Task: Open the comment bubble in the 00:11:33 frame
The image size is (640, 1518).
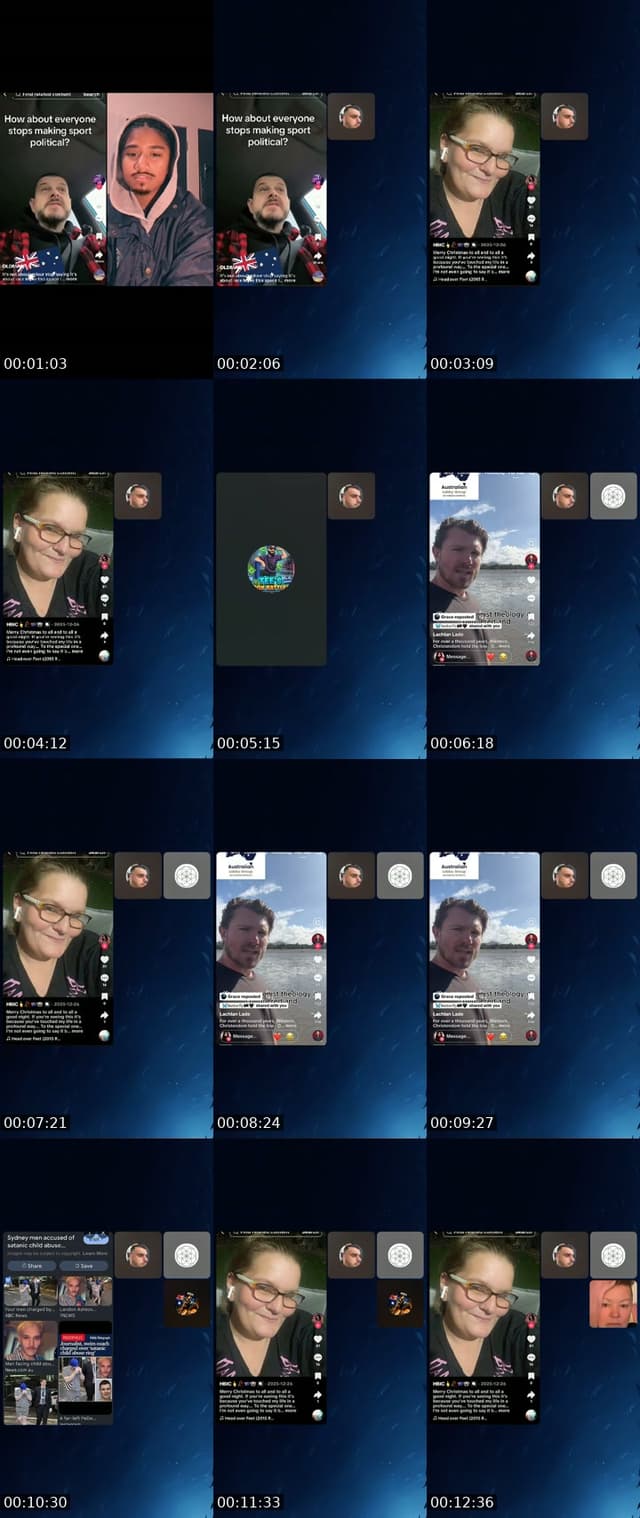Action: pyautogui.click(x=318, y=1358)
